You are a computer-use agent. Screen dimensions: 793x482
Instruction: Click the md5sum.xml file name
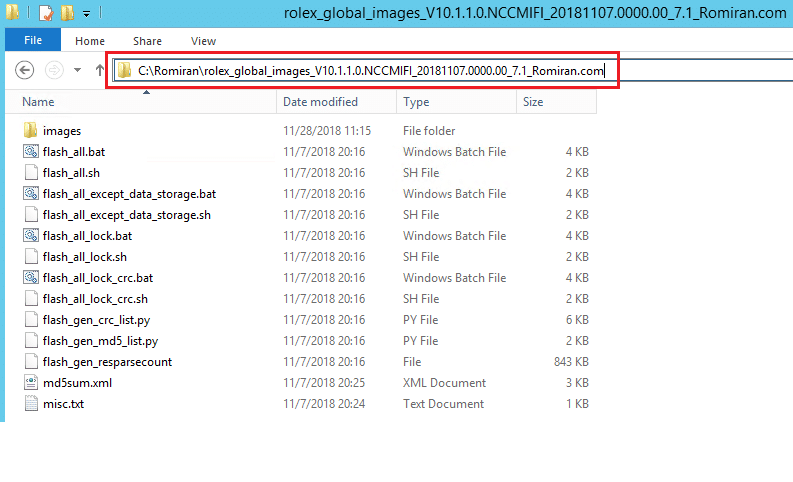click(77, 383)
